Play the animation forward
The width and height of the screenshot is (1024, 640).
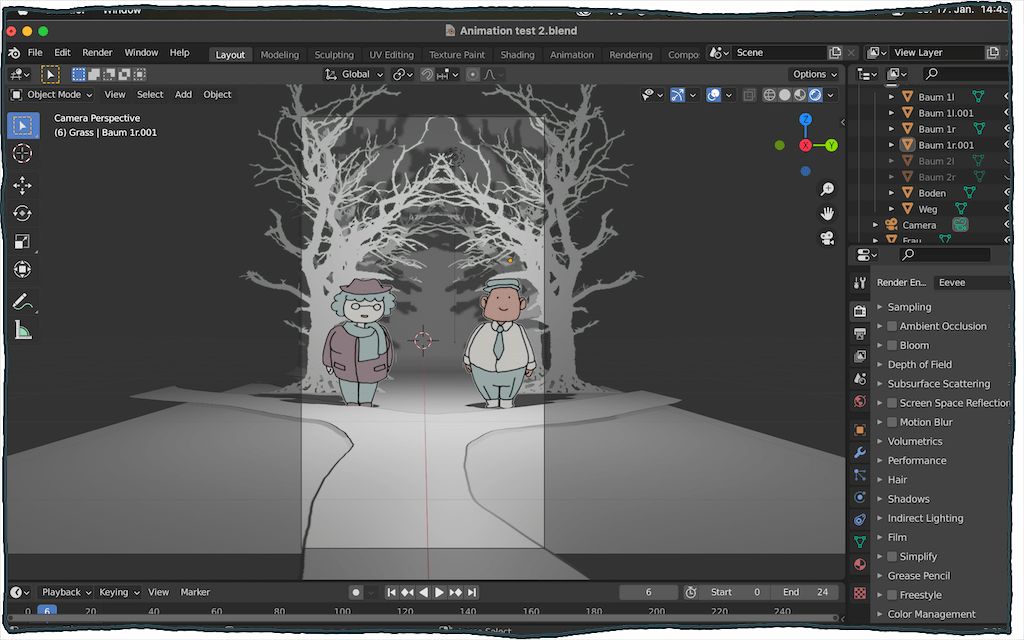tap(440, 592)
